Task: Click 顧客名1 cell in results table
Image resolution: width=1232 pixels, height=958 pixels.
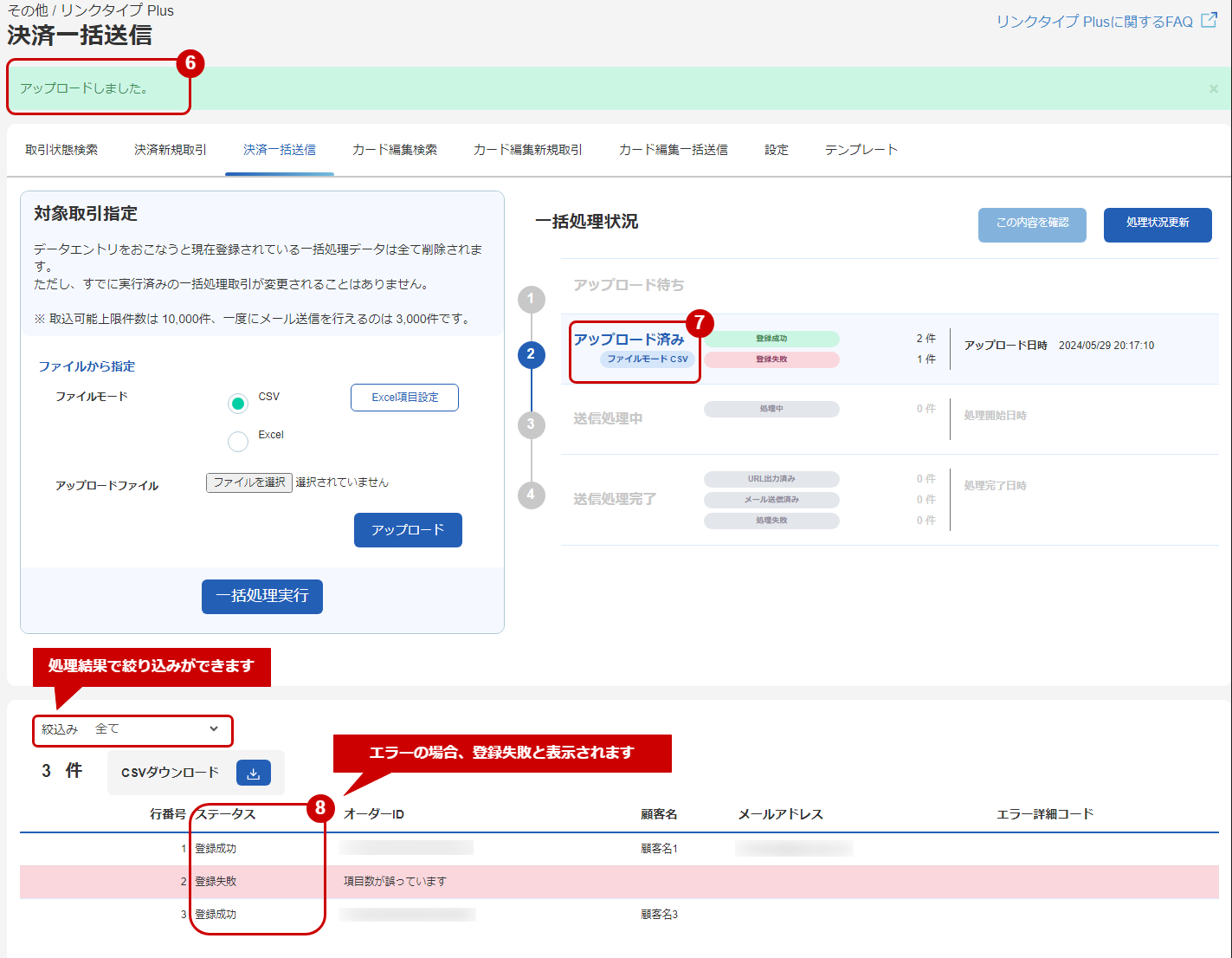Action: tap(660, 849)
